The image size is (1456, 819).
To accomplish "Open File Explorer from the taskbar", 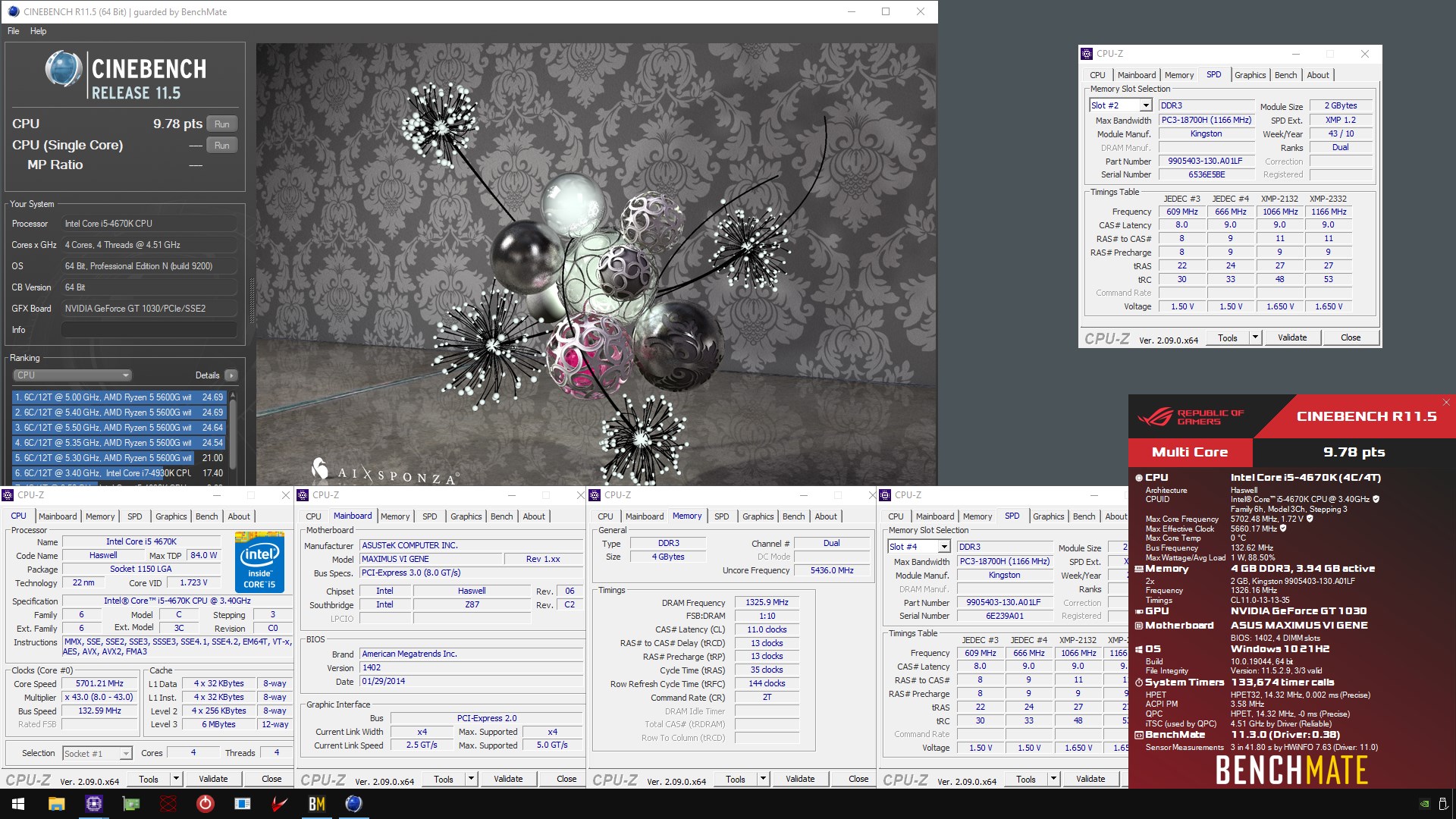I will coord(56,804).
